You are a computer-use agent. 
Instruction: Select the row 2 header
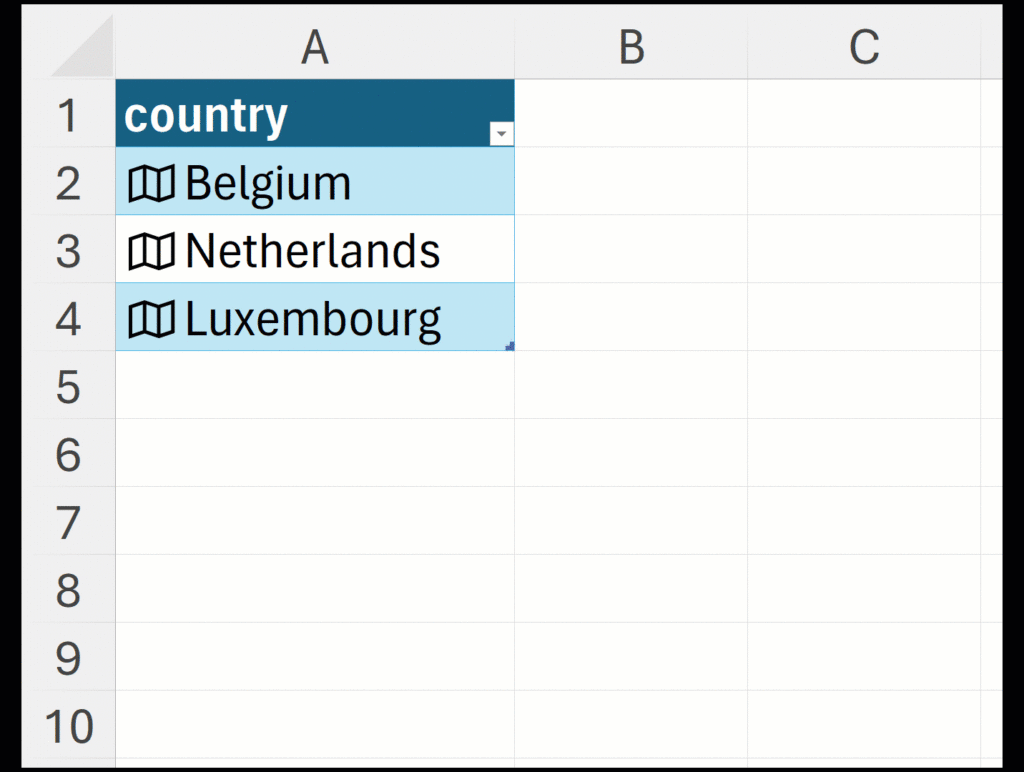tap(68, 183)
